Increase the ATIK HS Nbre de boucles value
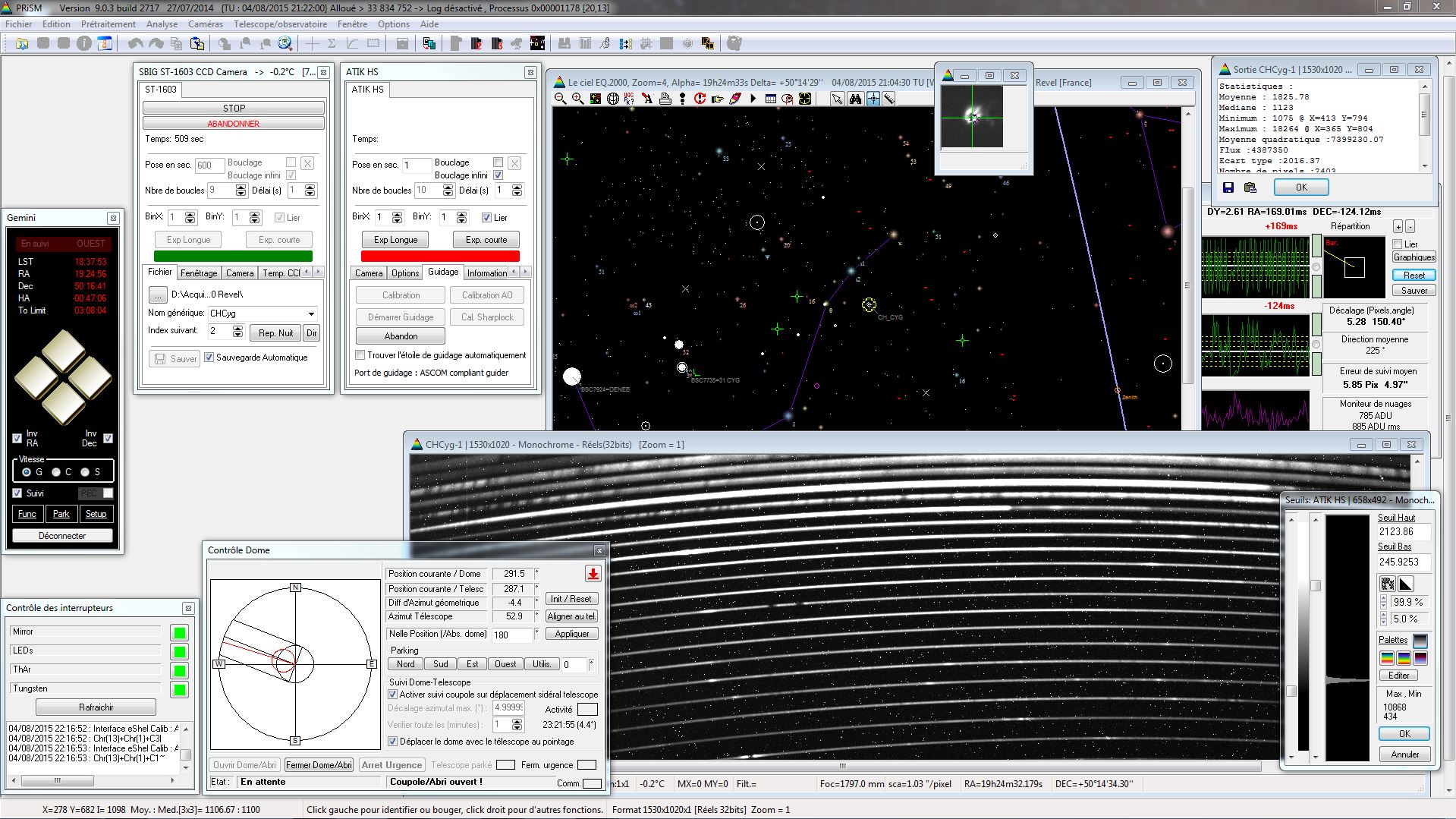The width and height of the screenshot is (1456, 819). tap(449, 187)
